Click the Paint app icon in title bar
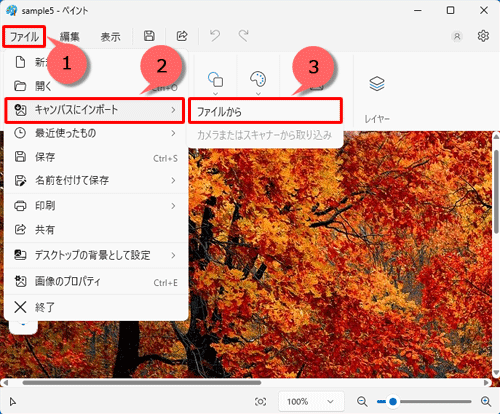Screen dimensions: 500x414 click(x=11, y=10)
